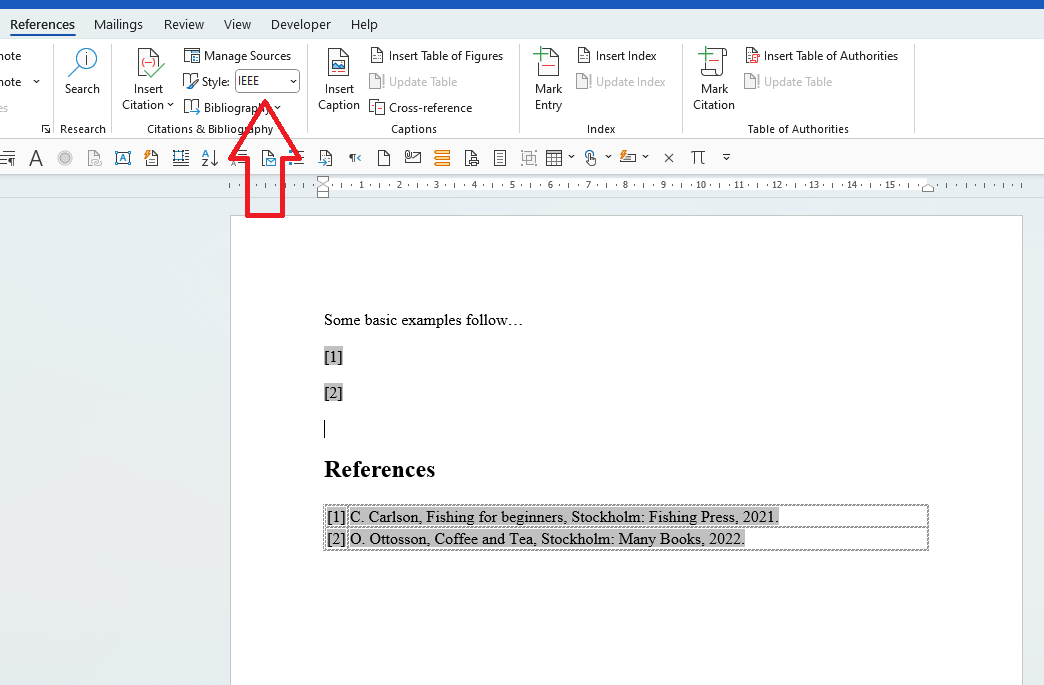Open the Research Search tool
The width and height of the screenshot is (1044, 685).
83,72
